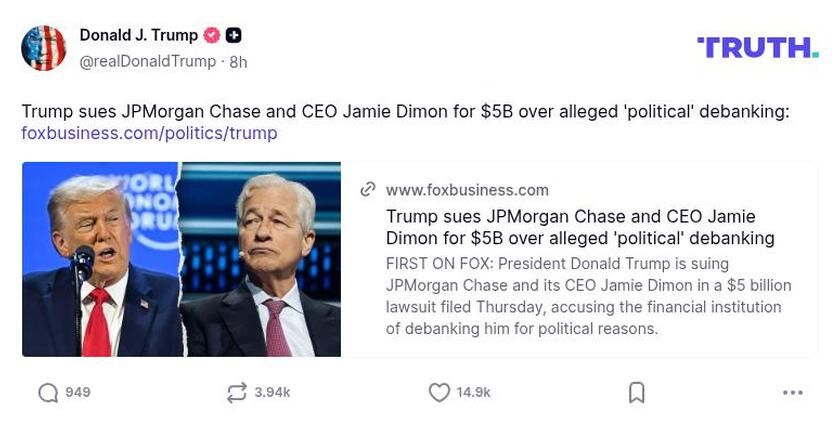Click the @realDonaldTrump handle
The image size is (840, 431).
148,61
